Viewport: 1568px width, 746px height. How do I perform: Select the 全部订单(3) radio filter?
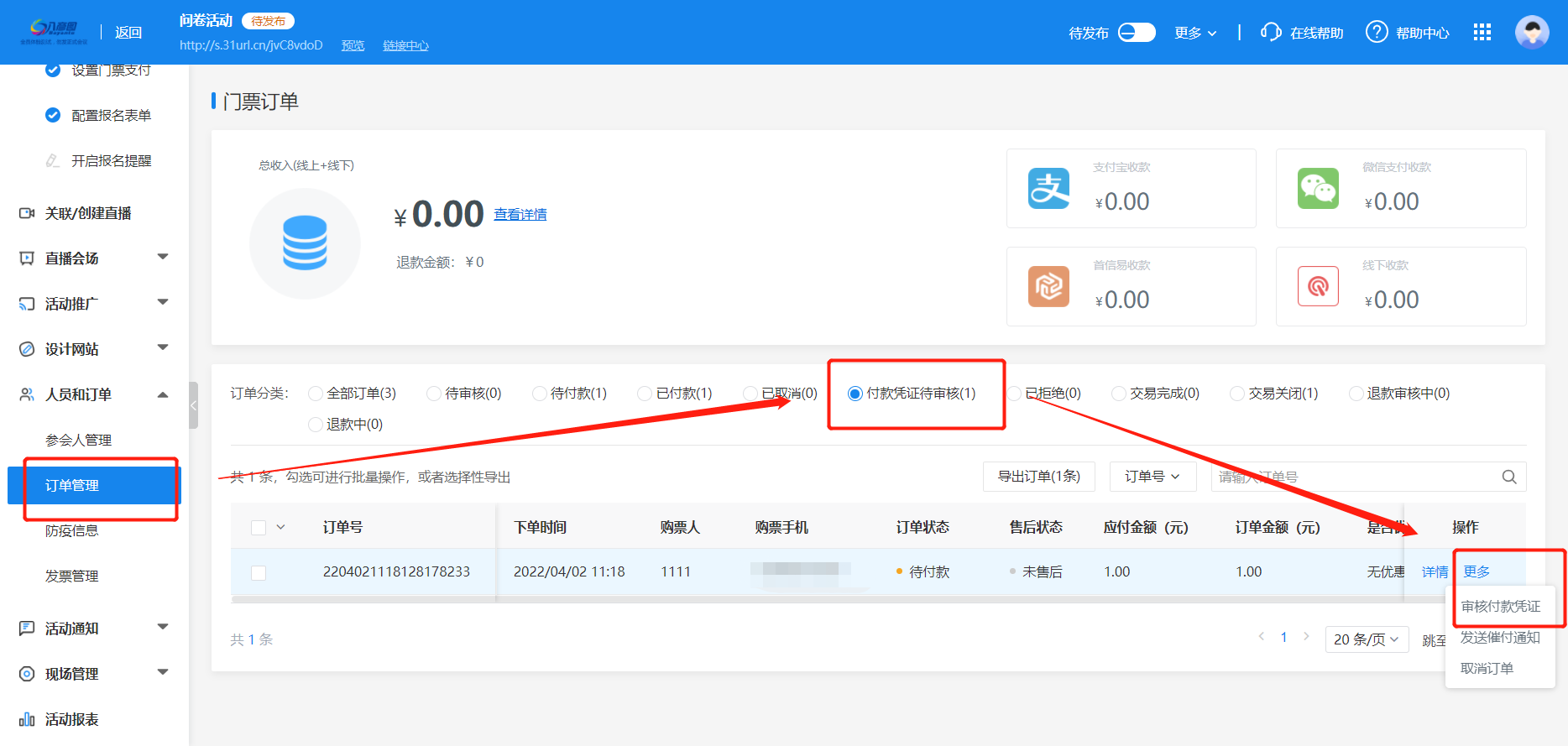pos(316,394)
